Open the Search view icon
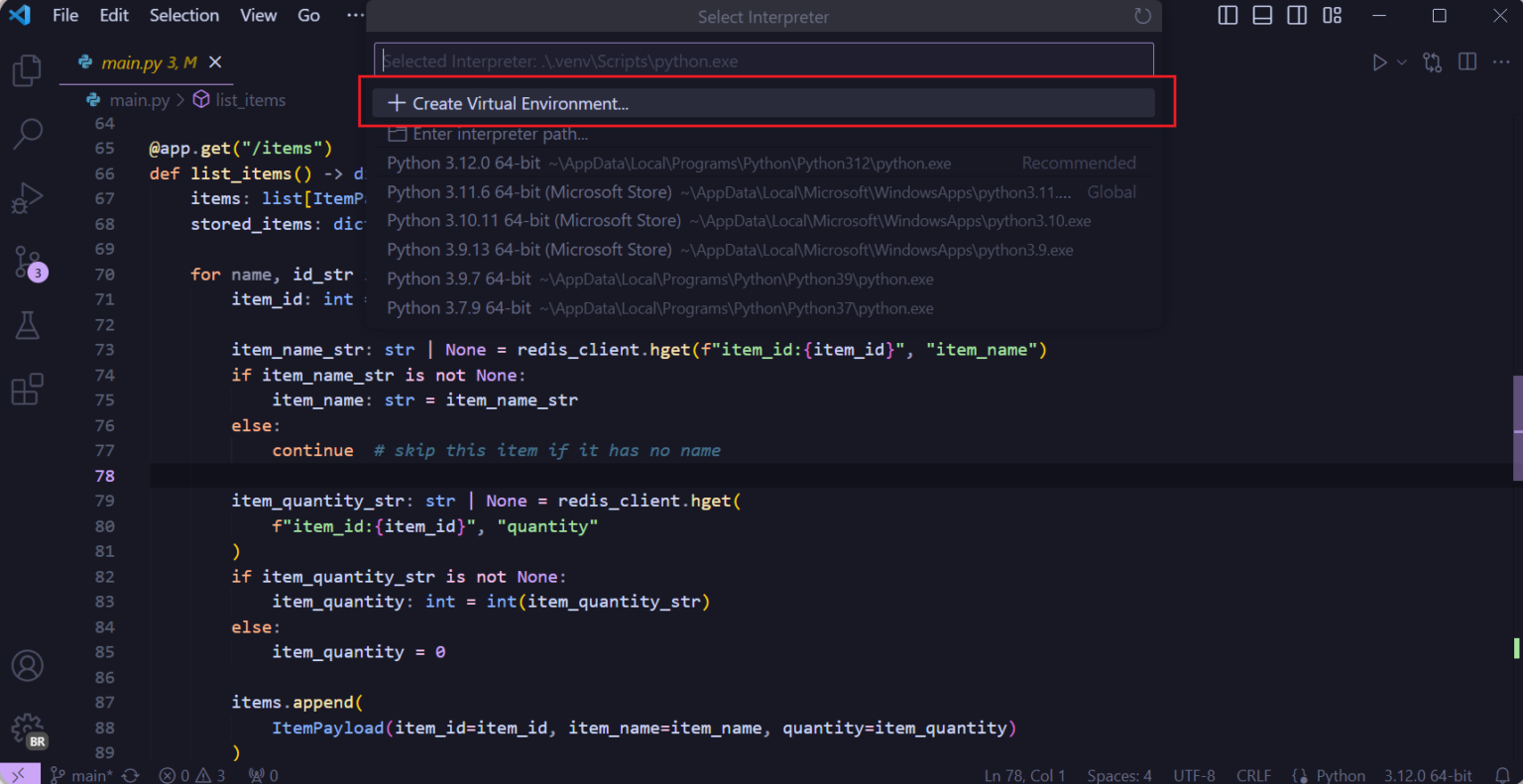 point(27,133)
